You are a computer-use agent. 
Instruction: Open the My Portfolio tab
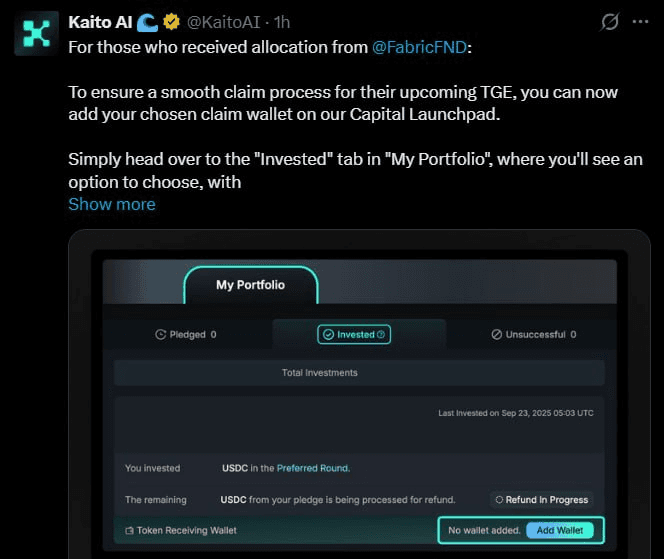(x=250, y=285)
